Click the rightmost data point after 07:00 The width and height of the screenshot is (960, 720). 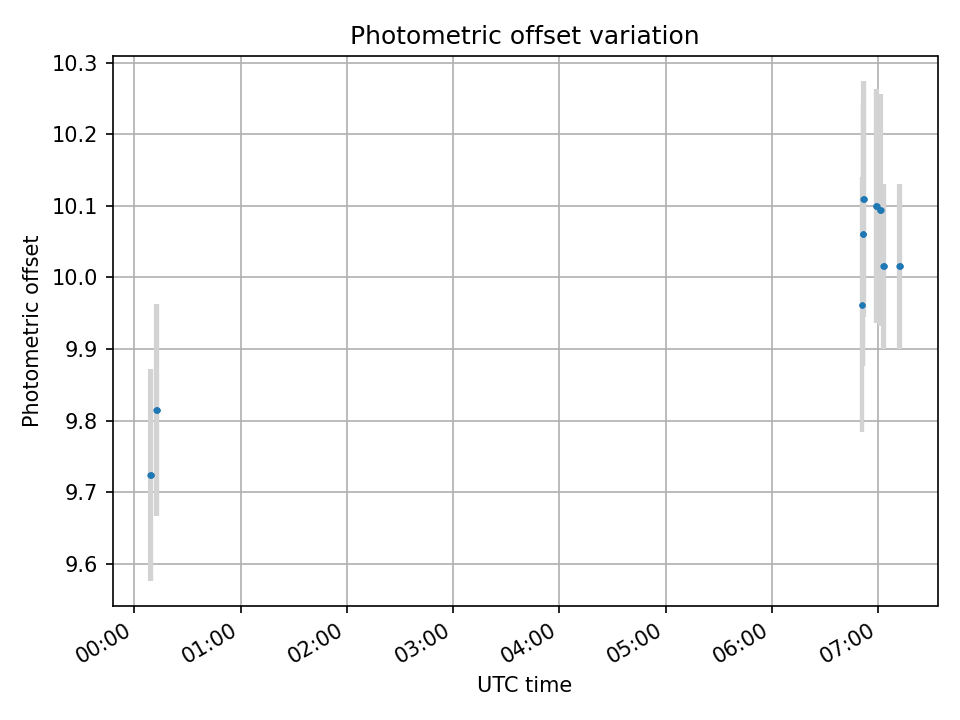coord(899,266)
